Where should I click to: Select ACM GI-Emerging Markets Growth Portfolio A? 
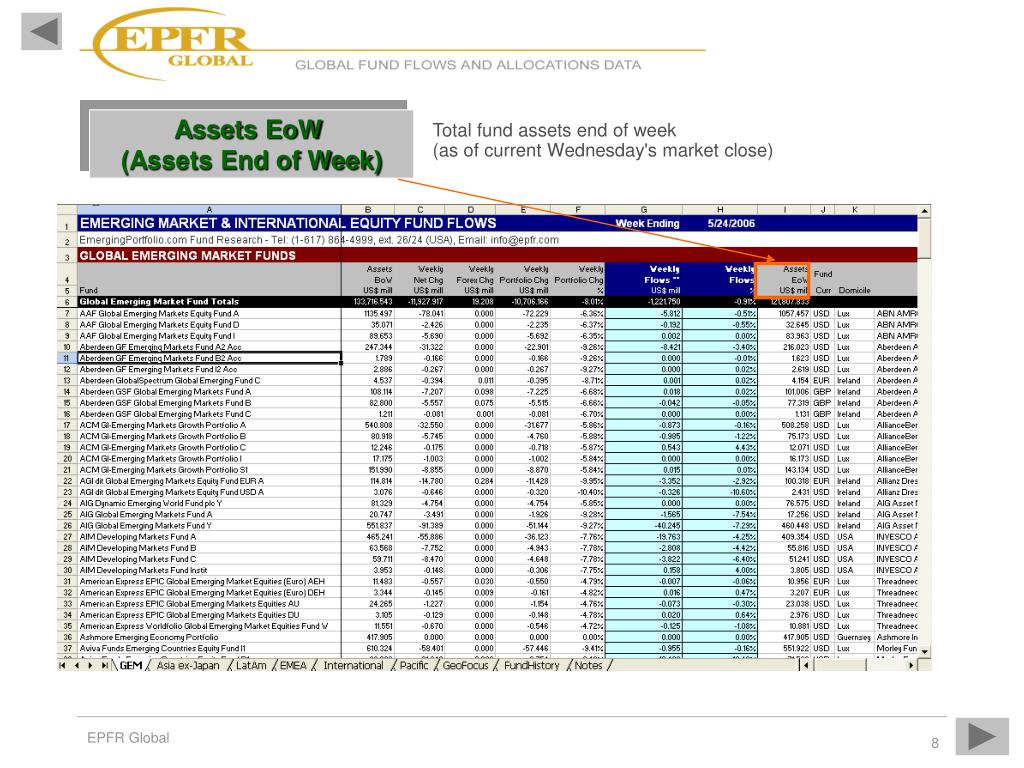pyautogui.click(x=163, y=425)
